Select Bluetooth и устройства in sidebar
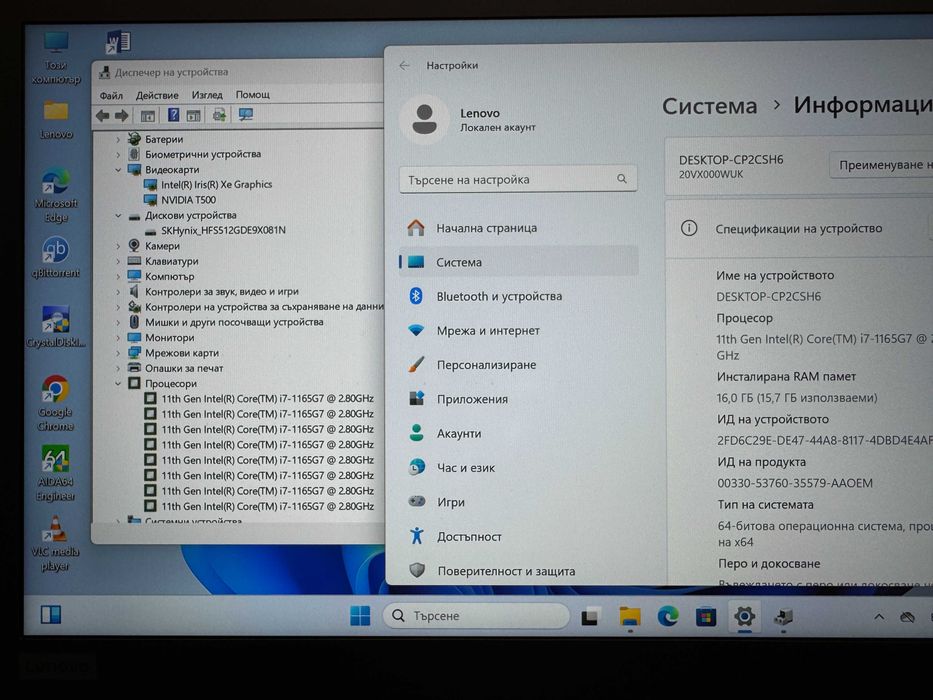 pos(518,296)
